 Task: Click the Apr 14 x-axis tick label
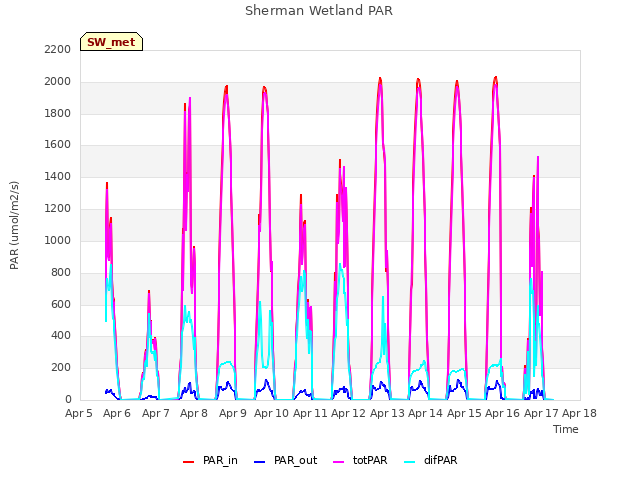pyautogui.click(x=425, y=413)
